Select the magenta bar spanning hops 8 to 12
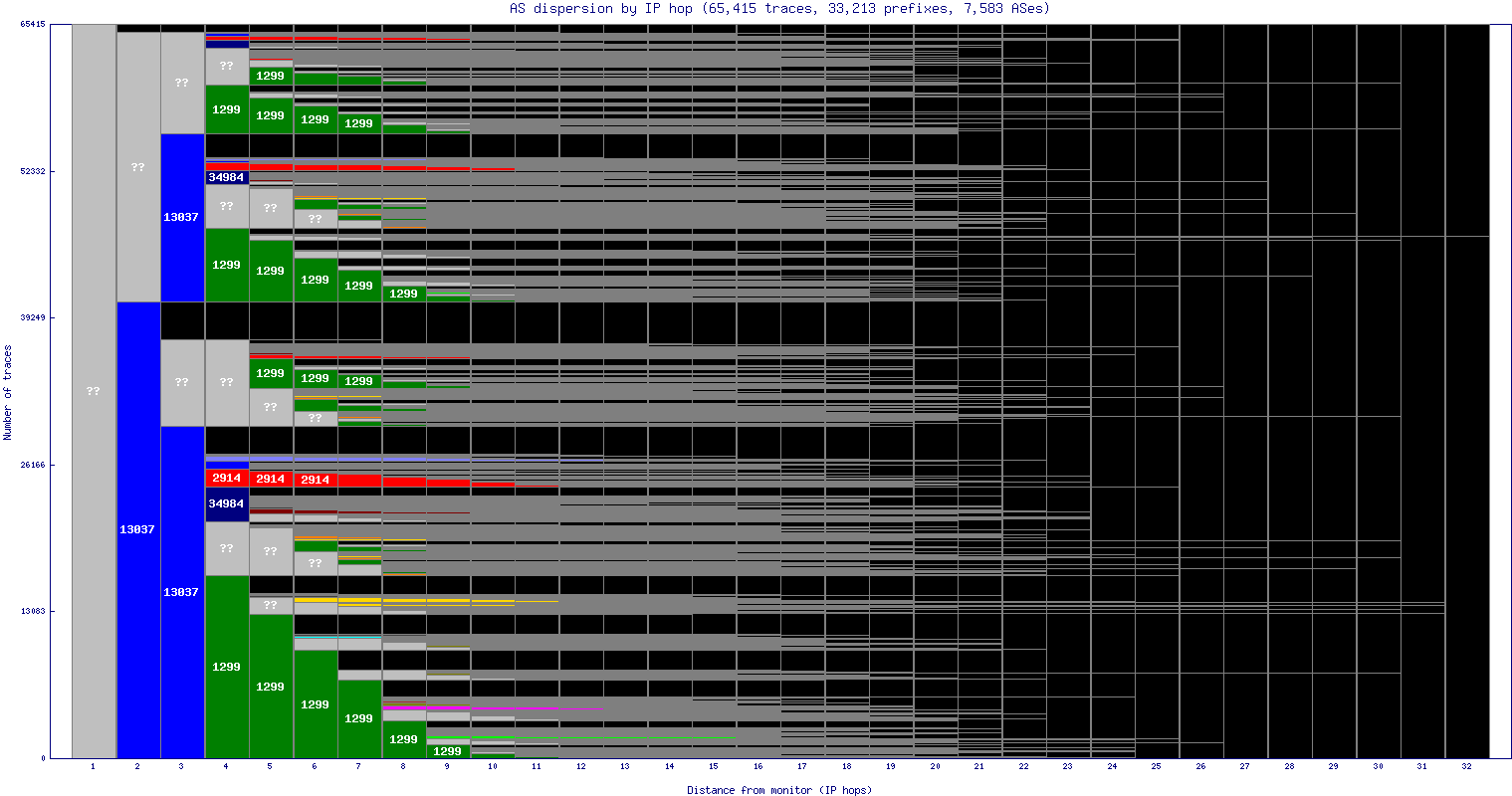 (x=493, y=708)
